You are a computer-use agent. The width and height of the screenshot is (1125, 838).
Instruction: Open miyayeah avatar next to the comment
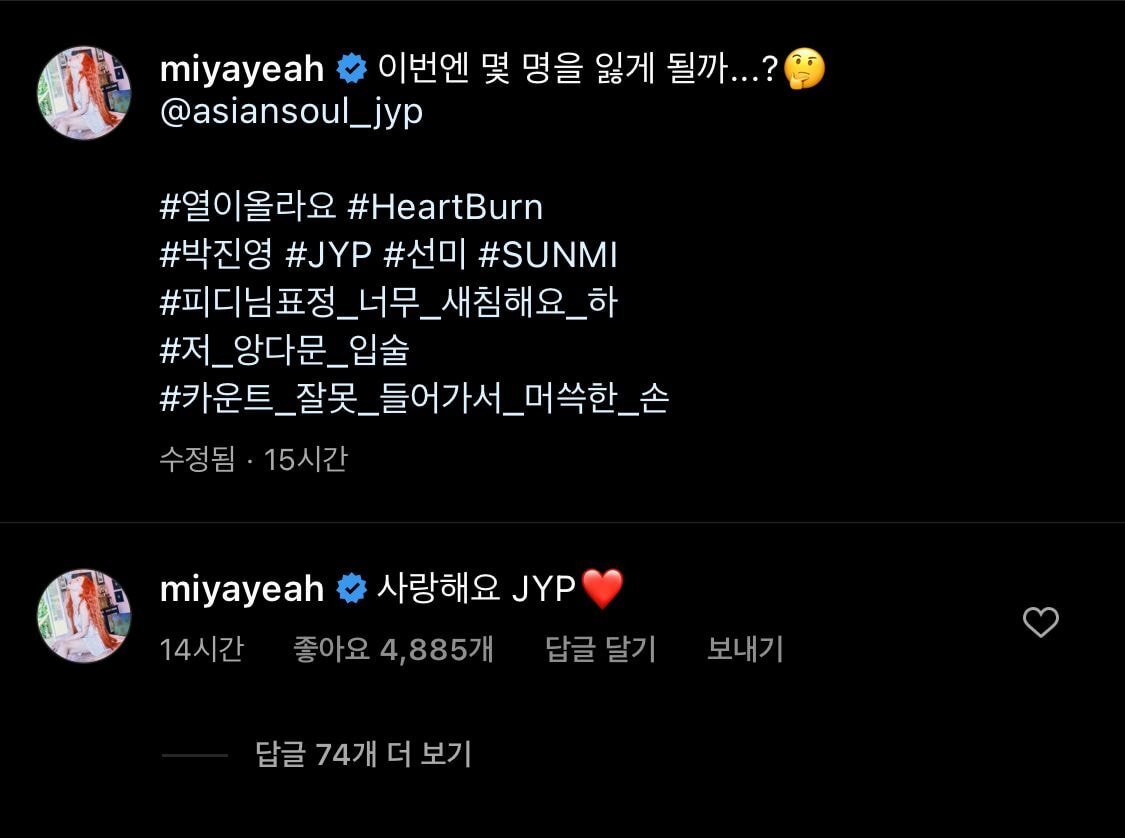coord(85,616)
